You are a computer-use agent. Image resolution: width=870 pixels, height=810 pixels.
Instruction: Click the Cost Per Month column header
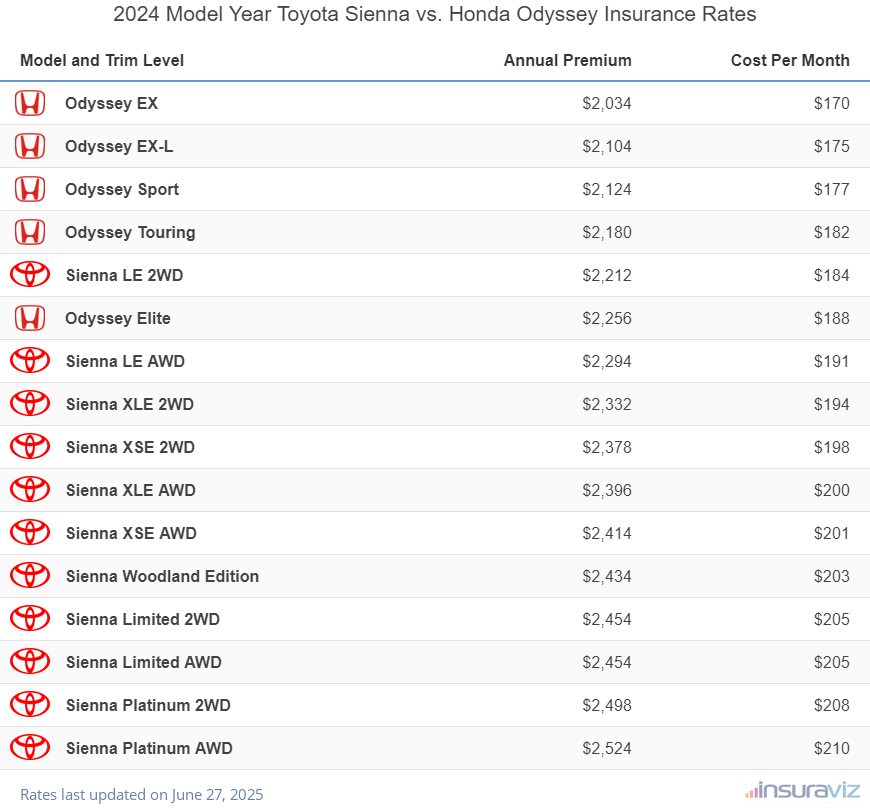click(790, 60)
